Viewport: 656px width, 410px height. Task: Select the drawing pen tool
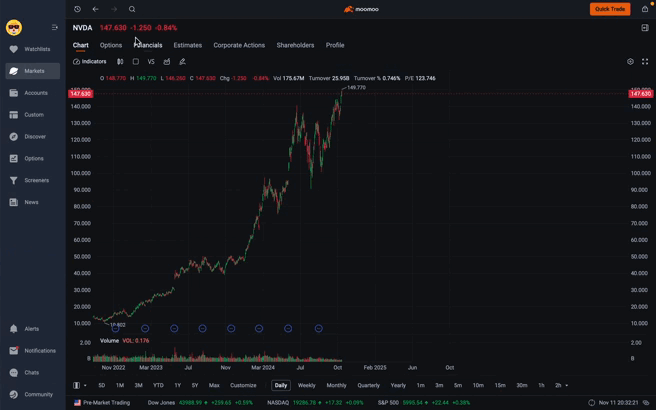(x=182, y=62)
